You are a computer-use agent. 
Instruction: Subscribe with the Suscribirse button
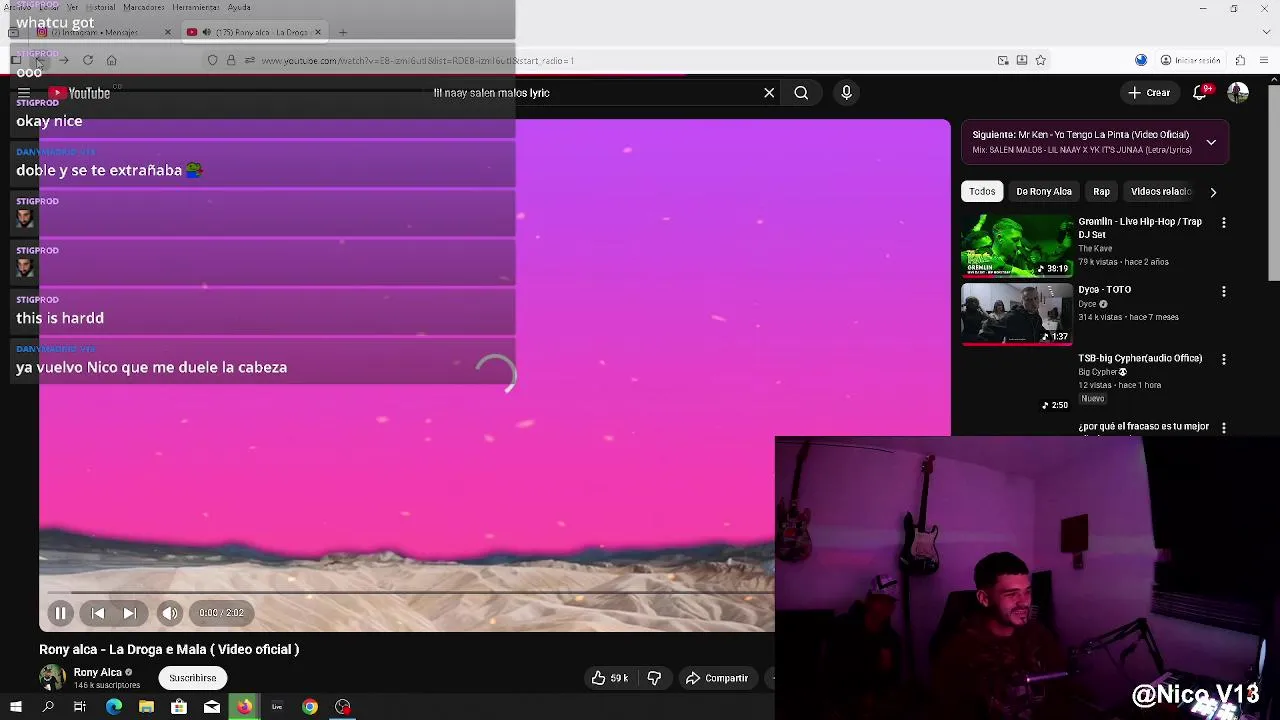[192, 678]
